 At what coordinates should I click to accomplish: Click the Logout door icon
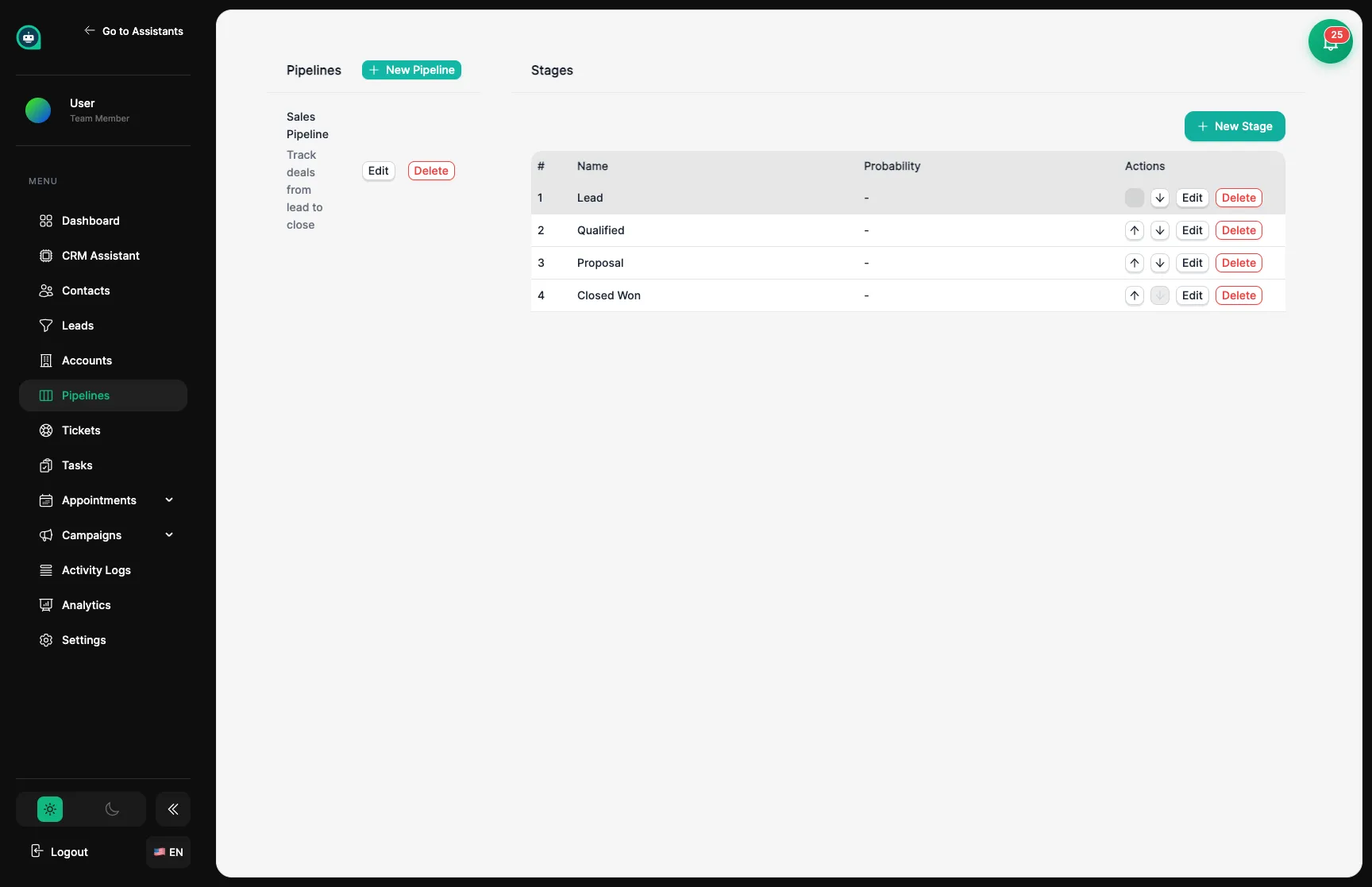pyautogui.click(x=37, y=851)
